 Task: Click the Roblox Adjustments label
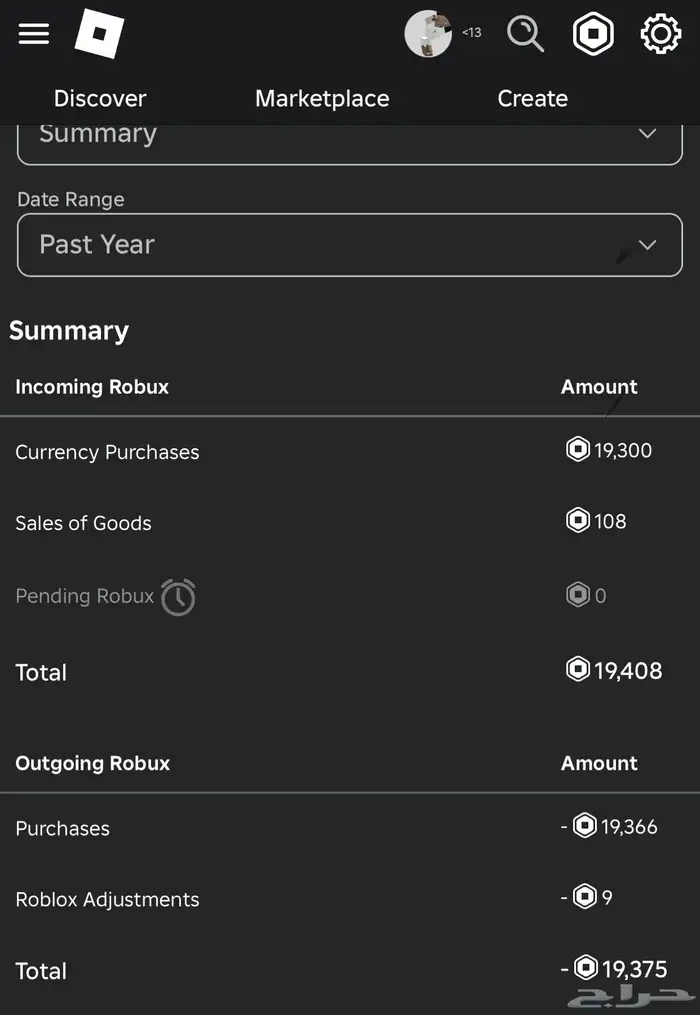click(x=107, y=900)
